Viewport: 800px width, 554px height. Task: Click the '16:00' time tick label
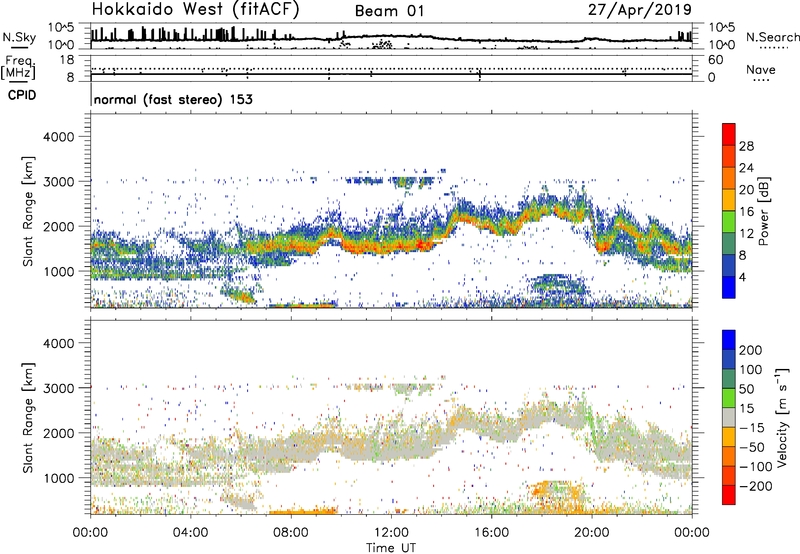(x=491, y=533)
